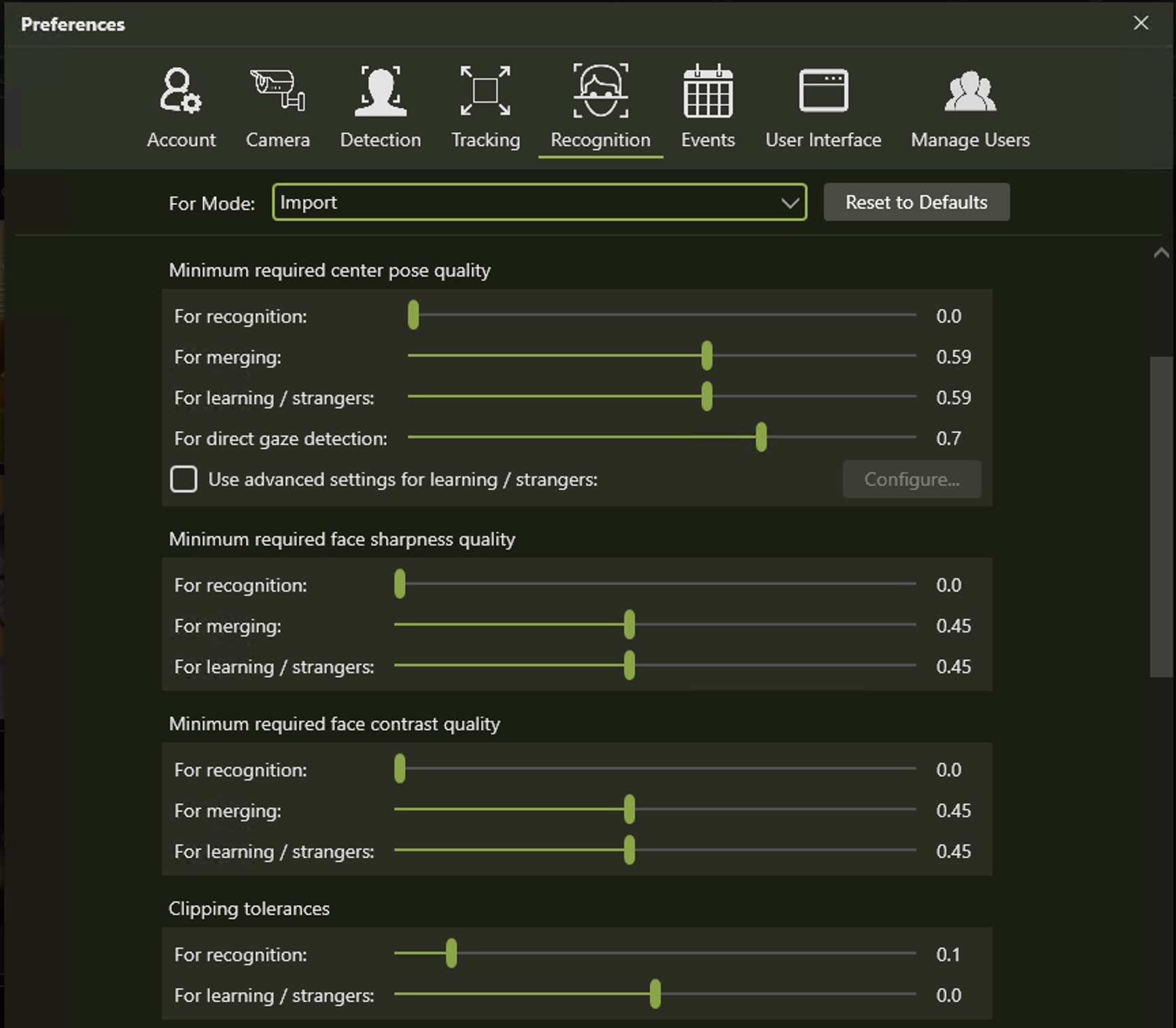This screenshot has width=1176, height=1028.
Task: Open the Events calendar icon
Action: point(708,91)
